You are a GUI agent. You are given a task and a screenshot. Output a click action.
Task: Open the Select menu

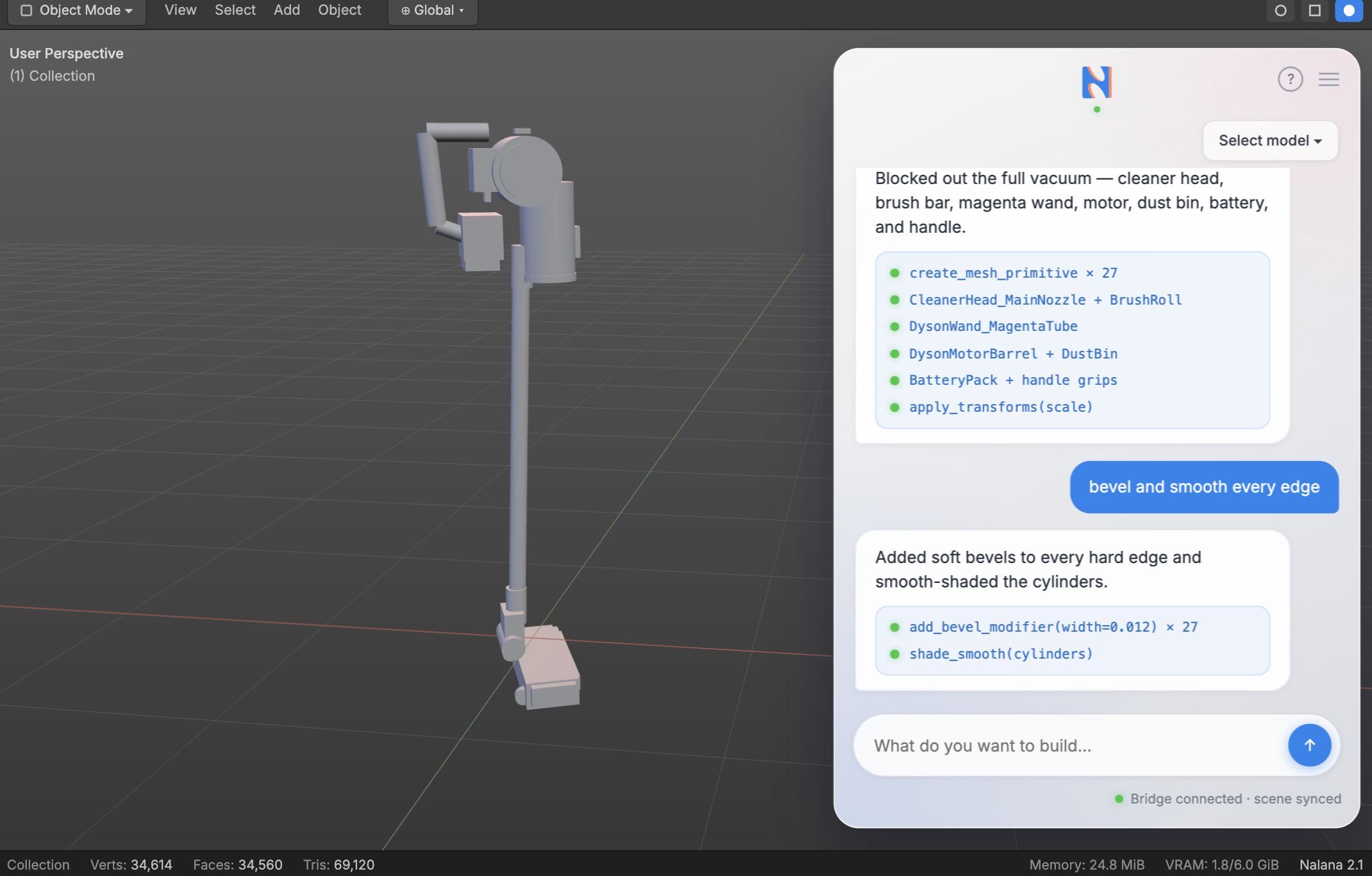click(235, 10)
